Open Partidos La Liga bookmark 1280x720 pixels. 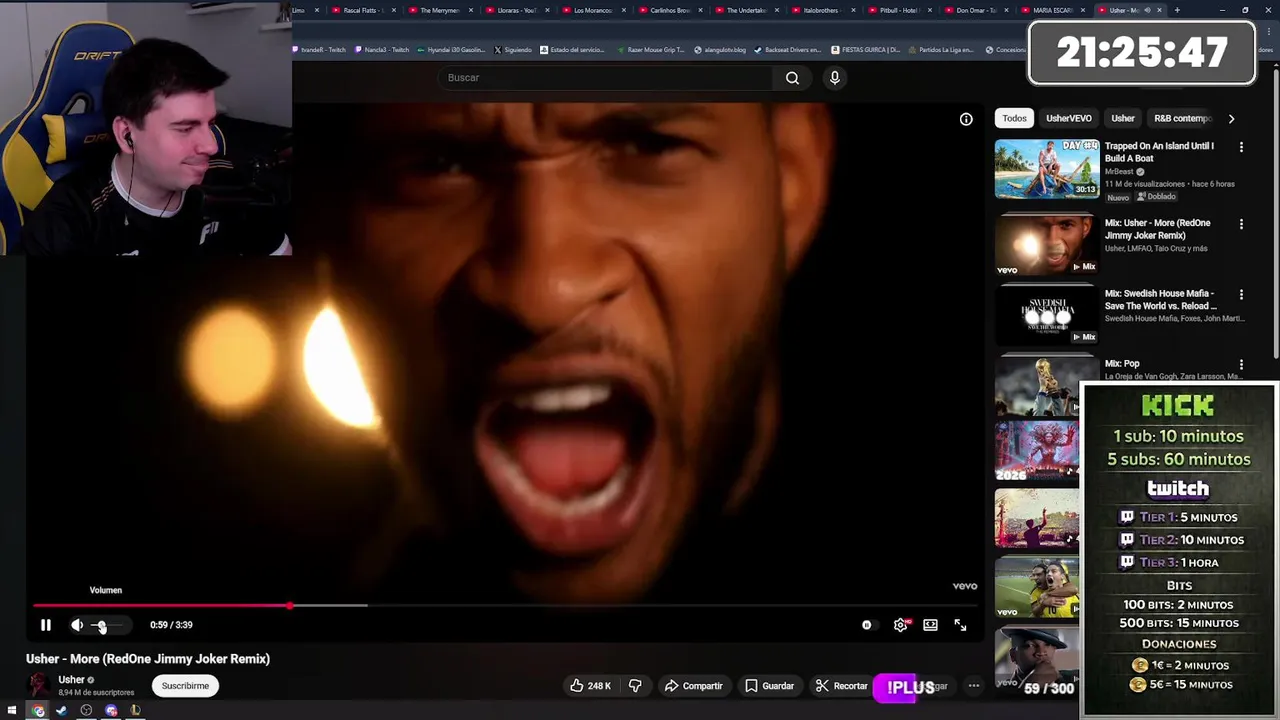[x=940, y=49]
